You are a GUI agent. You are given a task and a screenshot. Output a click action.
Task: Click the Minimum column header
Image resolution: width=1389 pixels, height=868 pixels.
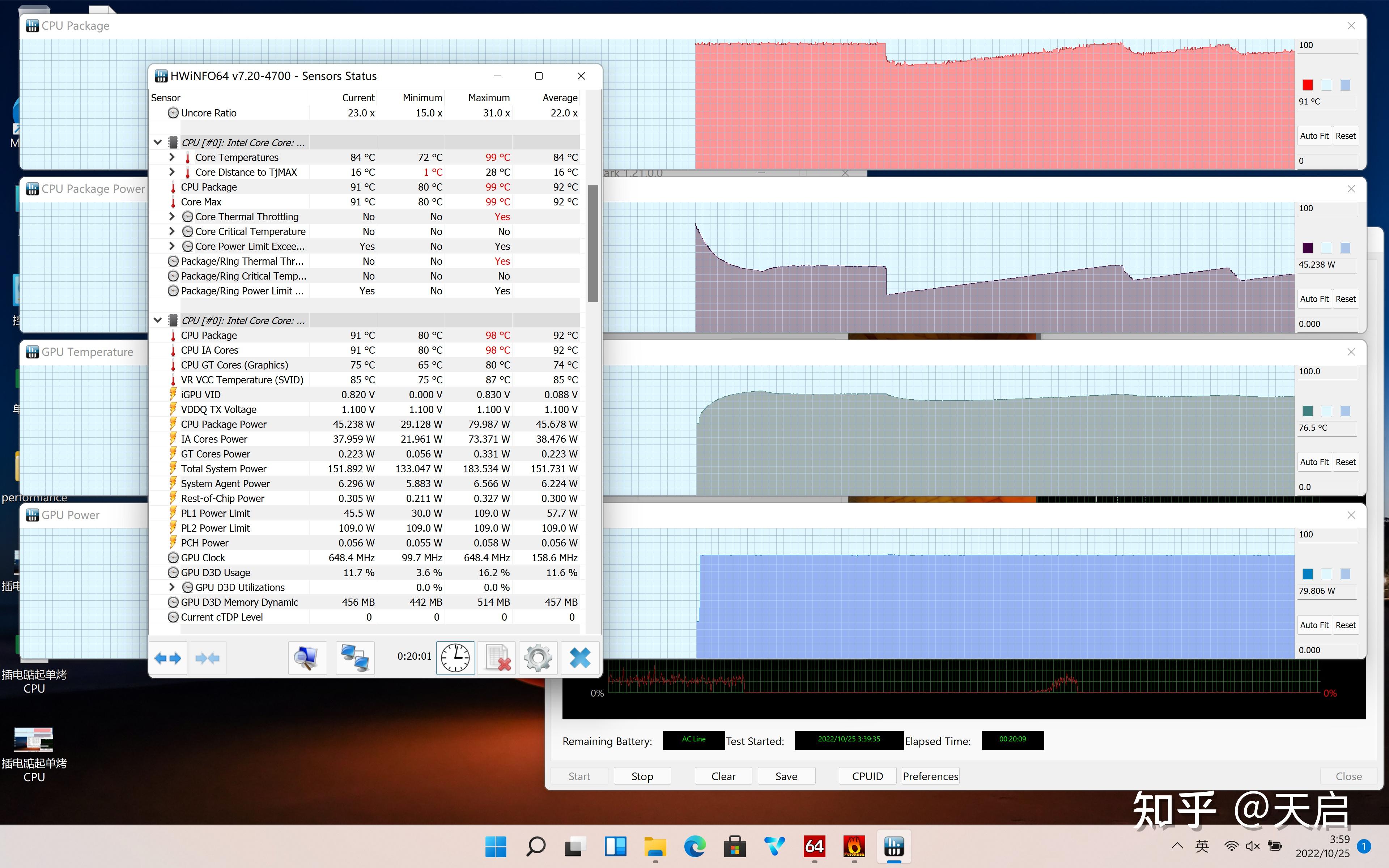411,98
